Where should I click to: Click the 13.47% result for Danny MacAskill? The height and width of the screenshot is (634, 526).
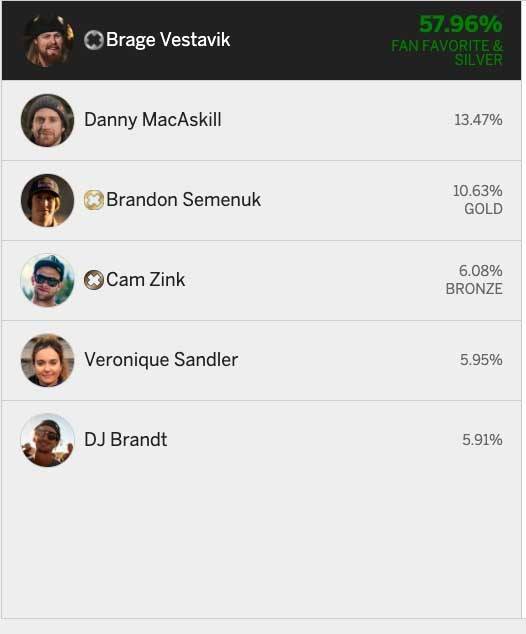(478, 120)
